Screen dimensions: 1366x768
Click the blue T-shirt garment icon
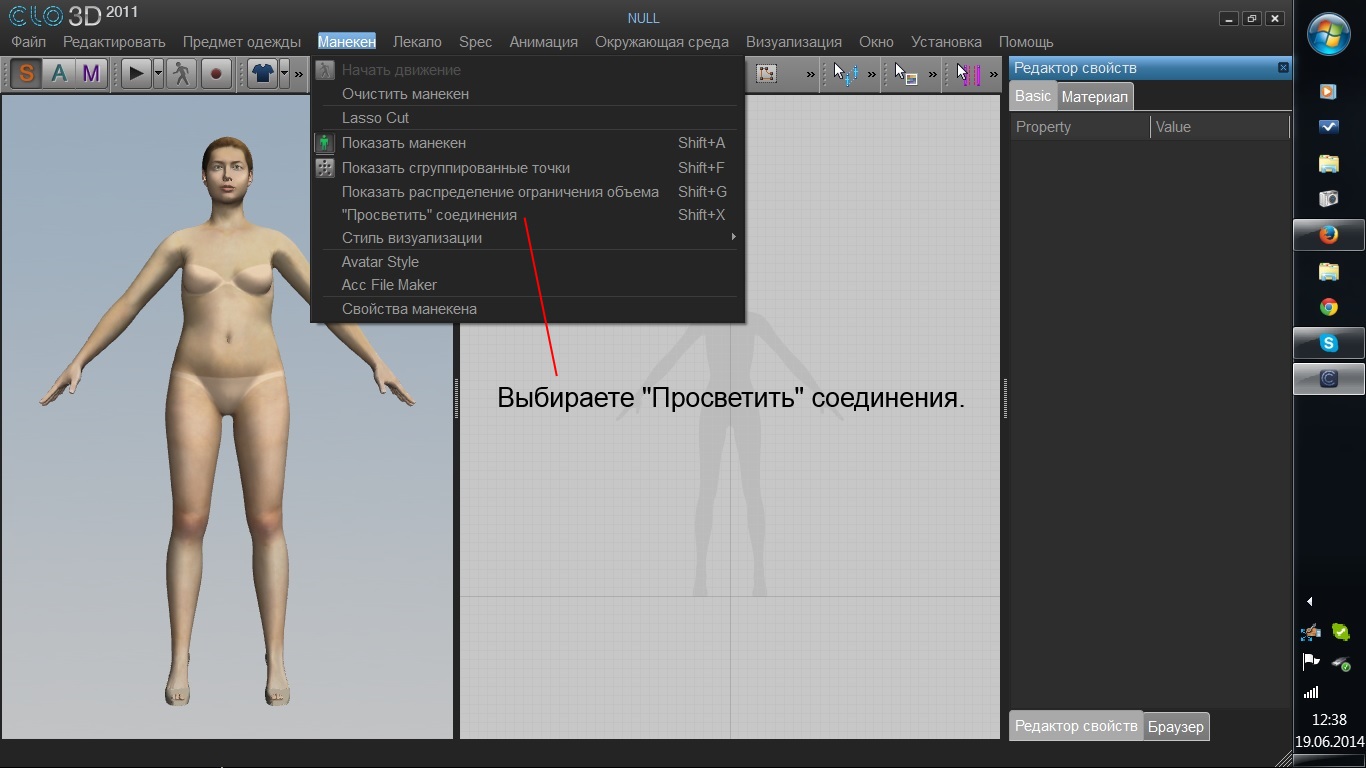pyautogui.click(x=262, y=73)
